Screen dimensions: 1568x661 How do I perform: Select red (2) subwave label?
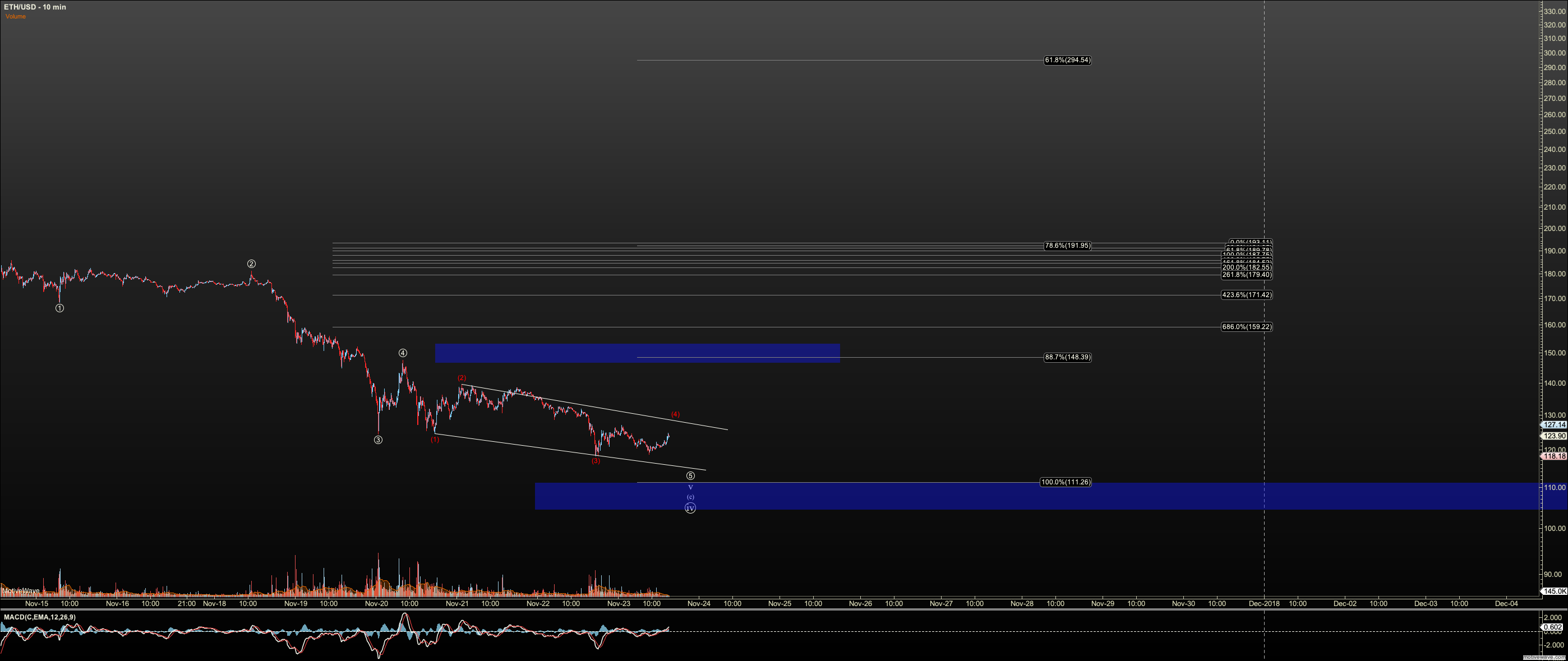(462, 378)
